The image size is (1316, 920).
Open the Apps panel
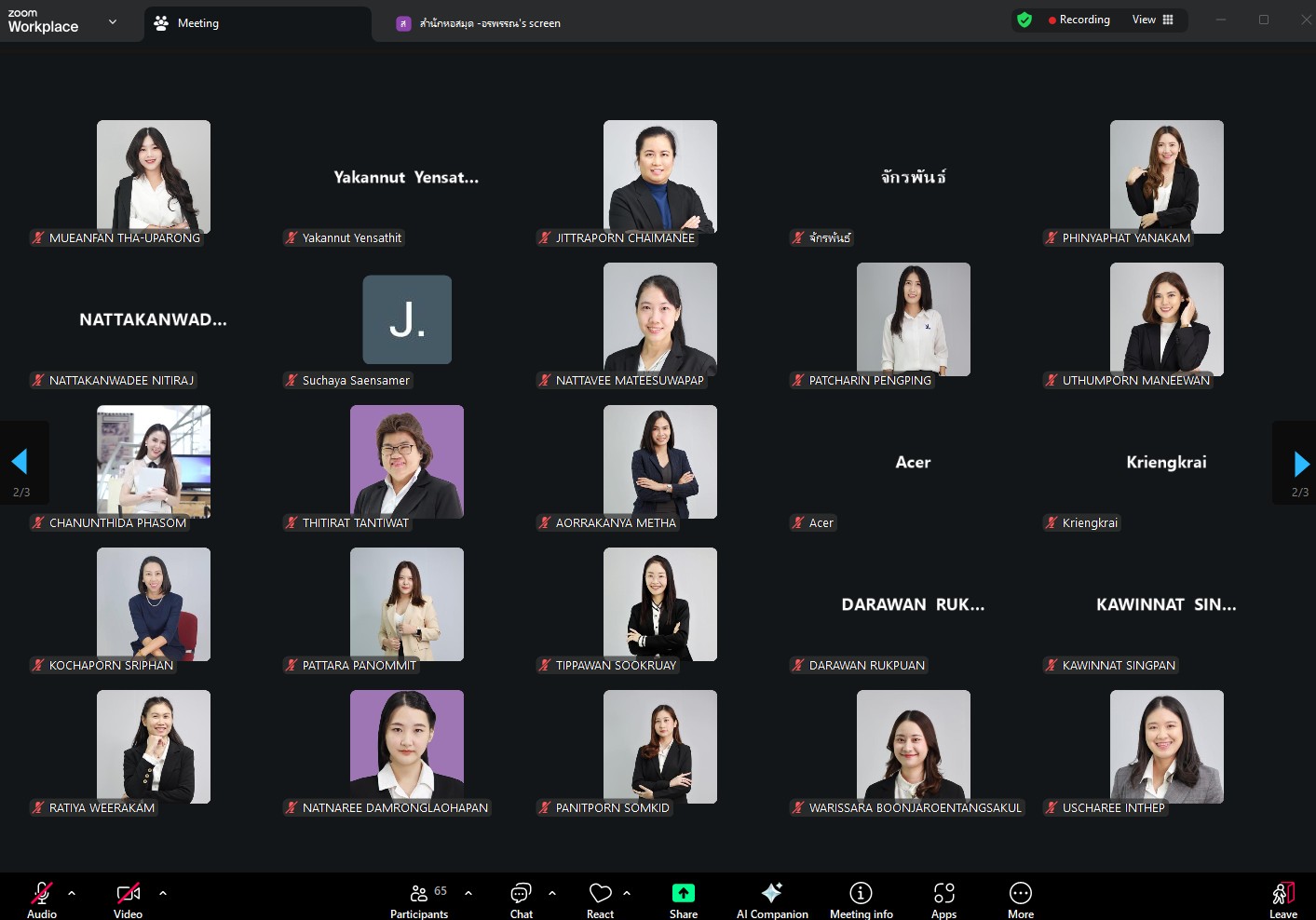943,900
